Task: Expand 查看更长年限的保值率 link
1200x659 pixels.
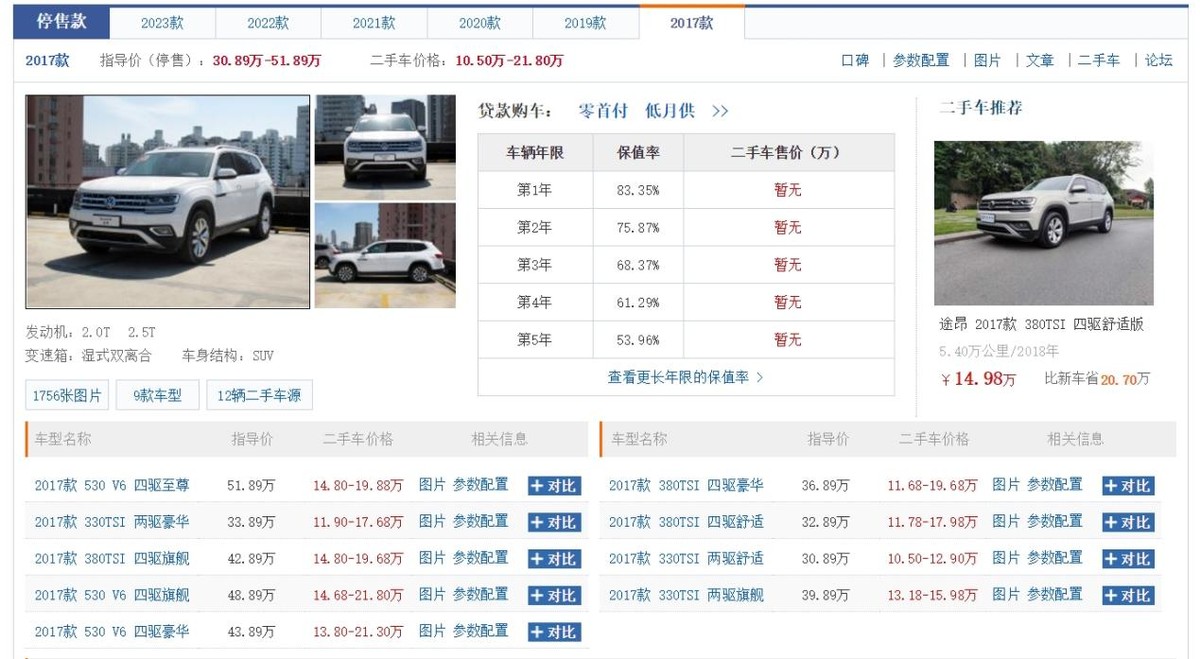Action: pos(685,377)
